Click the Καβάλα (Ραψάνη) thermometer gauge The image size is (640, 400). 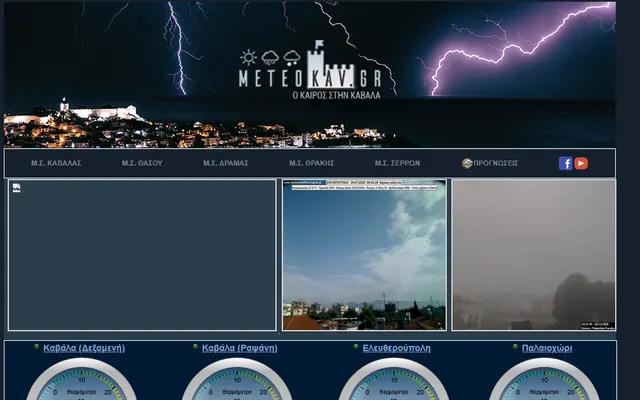click(x=237, y=380)
